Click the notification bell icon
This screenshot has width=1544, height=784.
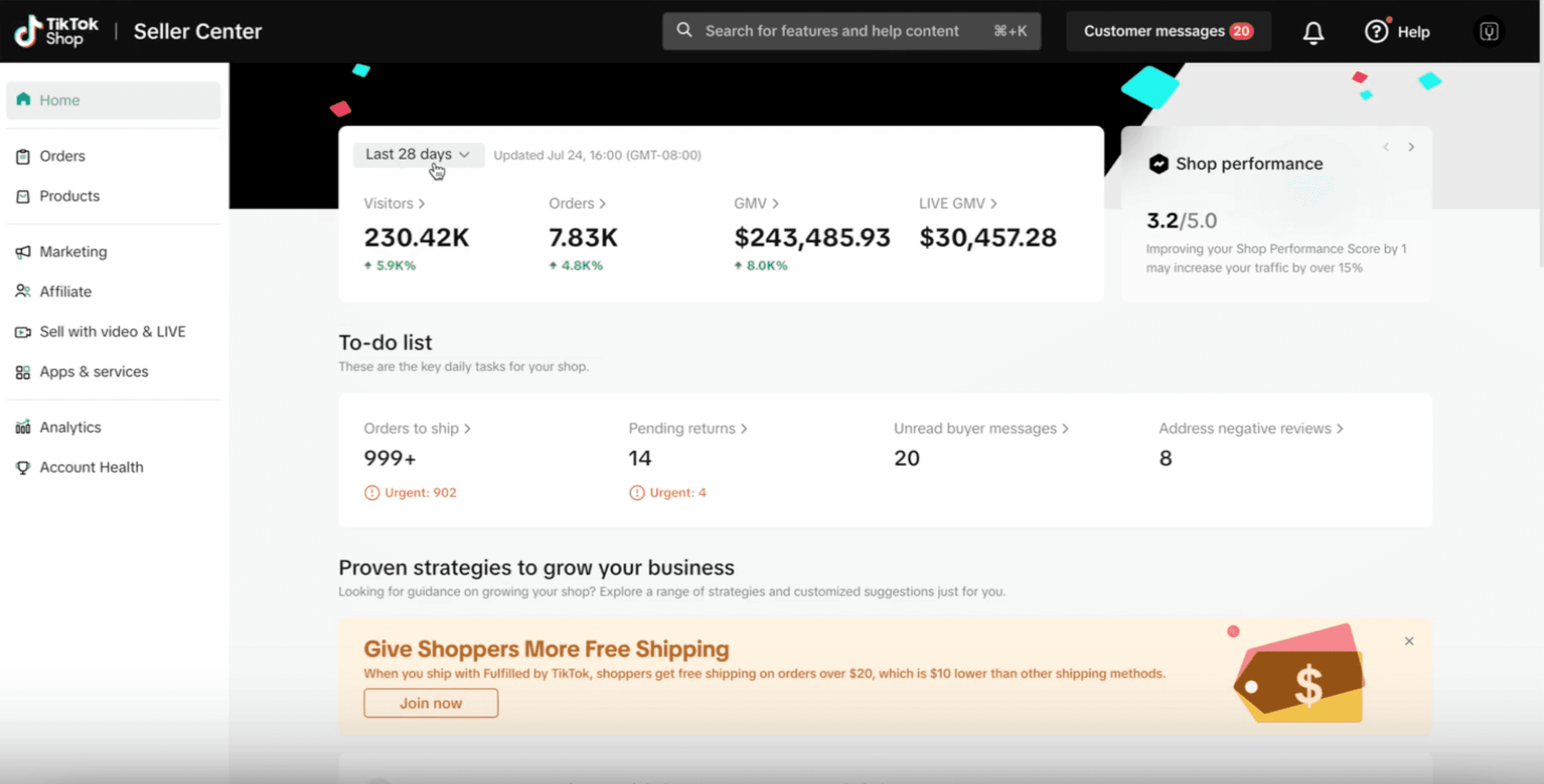point(1313,32)
